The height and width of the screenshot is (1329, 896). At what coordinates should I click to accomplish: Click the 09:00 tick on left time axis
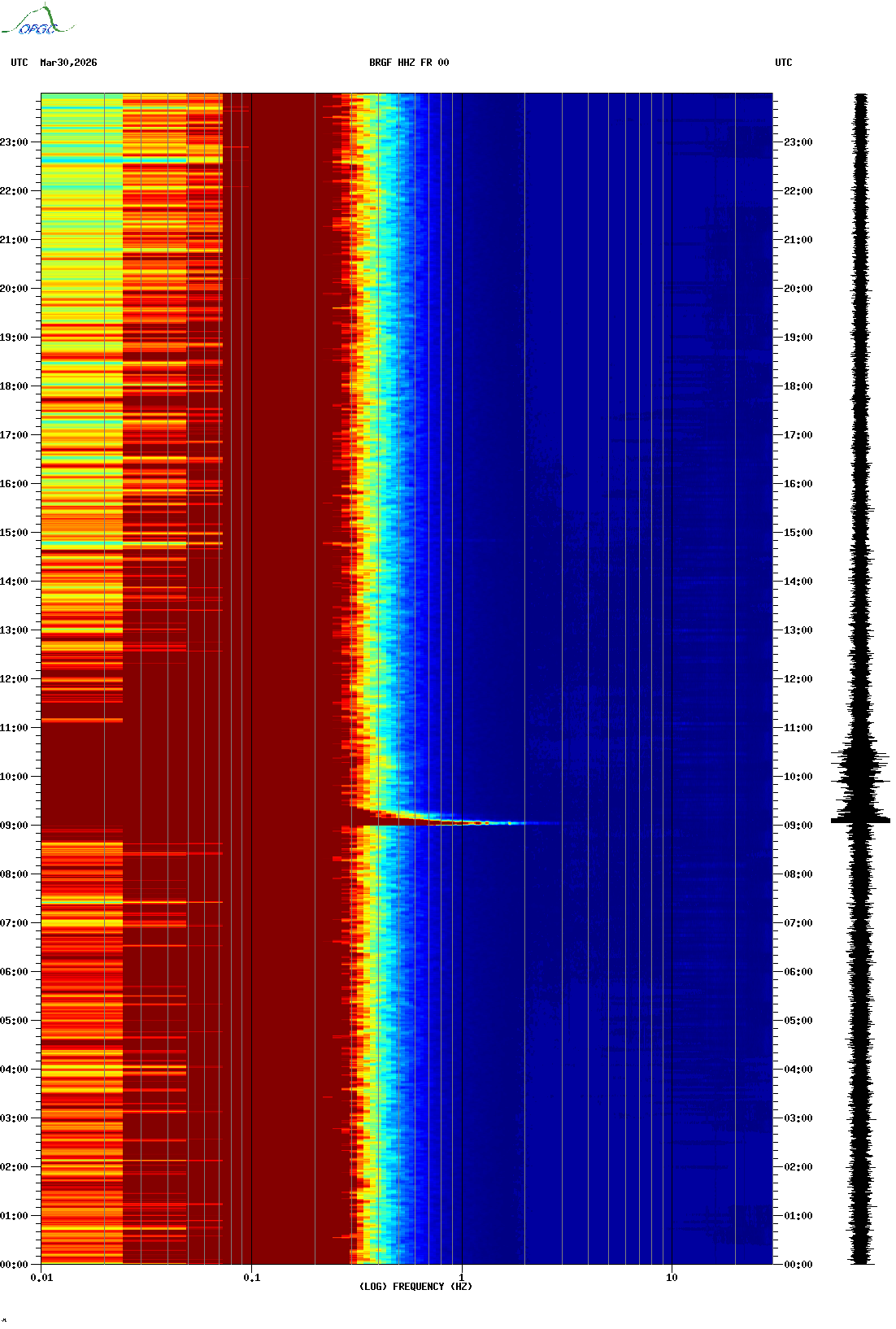click(14, 826)
